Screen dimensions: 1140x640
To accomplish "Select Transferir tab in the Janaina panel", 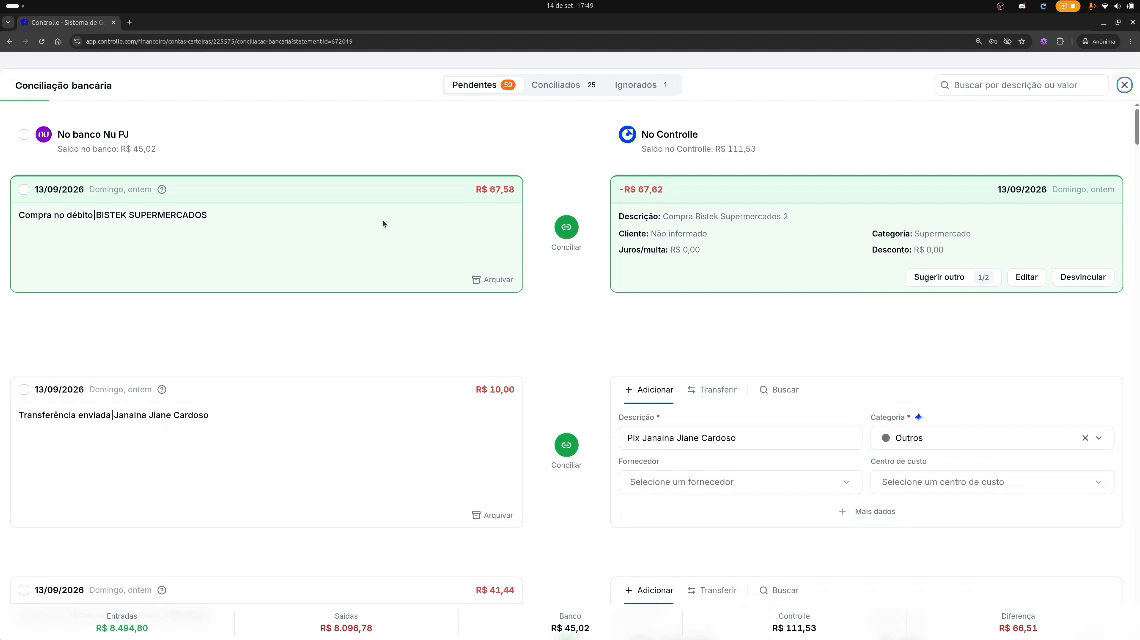I will pos(712,390).
